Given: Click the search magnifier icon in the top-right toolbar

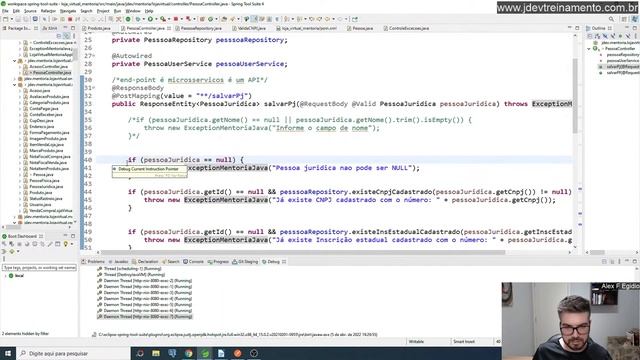Looking at the screenshot, I should pos(611,19).
